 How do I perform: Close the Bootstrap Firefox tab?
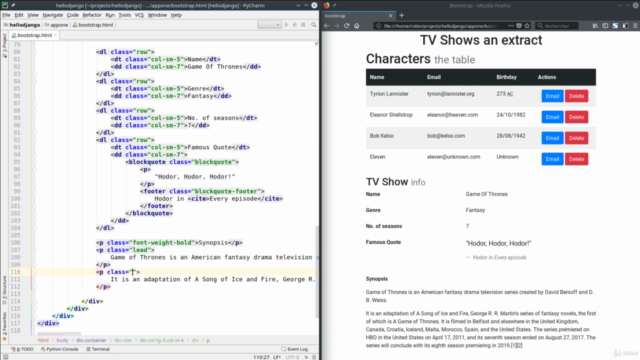coord(391,16)
